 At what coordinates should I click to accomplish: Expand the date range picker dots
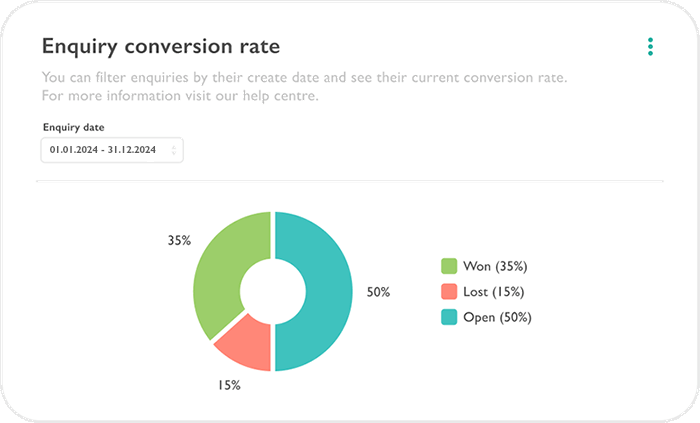(175, 151)
